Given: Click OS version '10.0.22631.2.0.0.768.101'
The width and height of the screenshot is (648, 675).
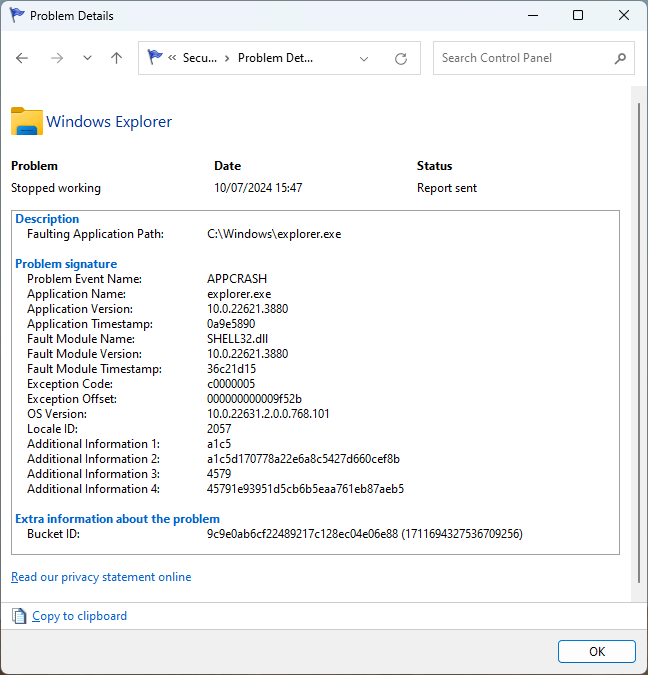Looking at the screenshot, I should point(268,414).
